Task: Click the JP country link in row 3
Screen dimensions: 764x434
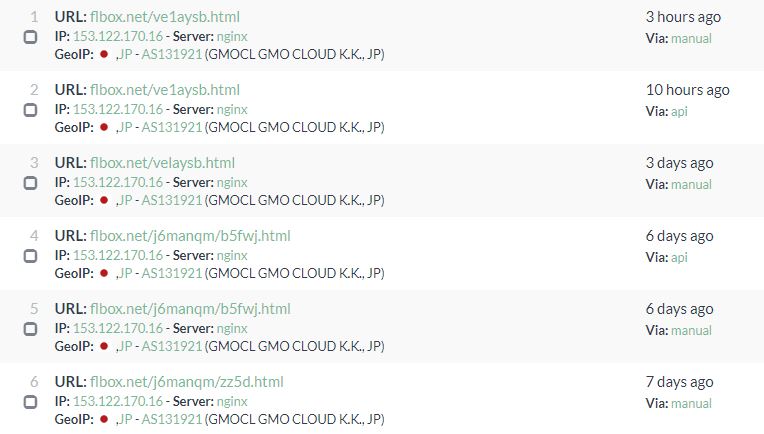Action: click(125, 200)
